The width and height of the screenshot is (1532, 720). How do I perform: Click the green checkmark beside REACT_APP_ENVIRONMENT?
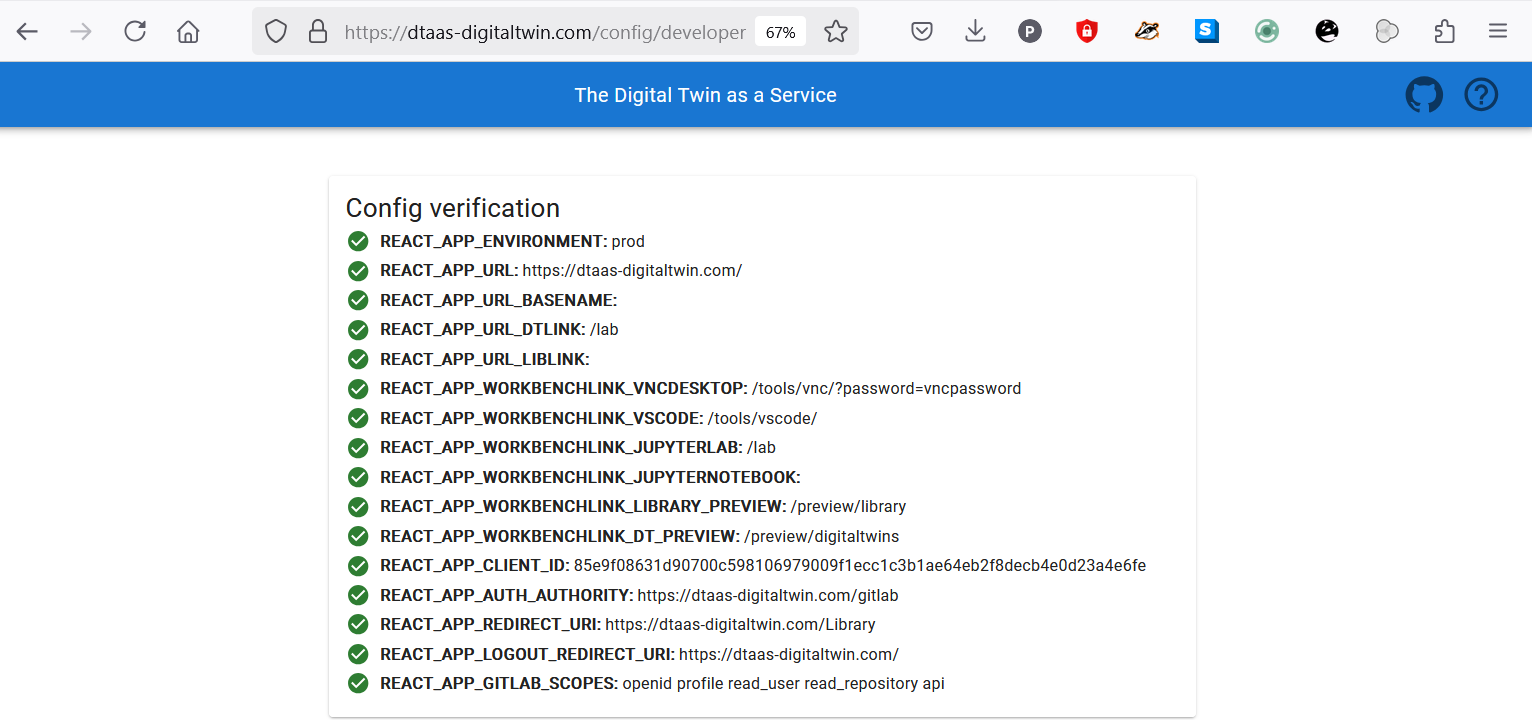click(358, 241)
